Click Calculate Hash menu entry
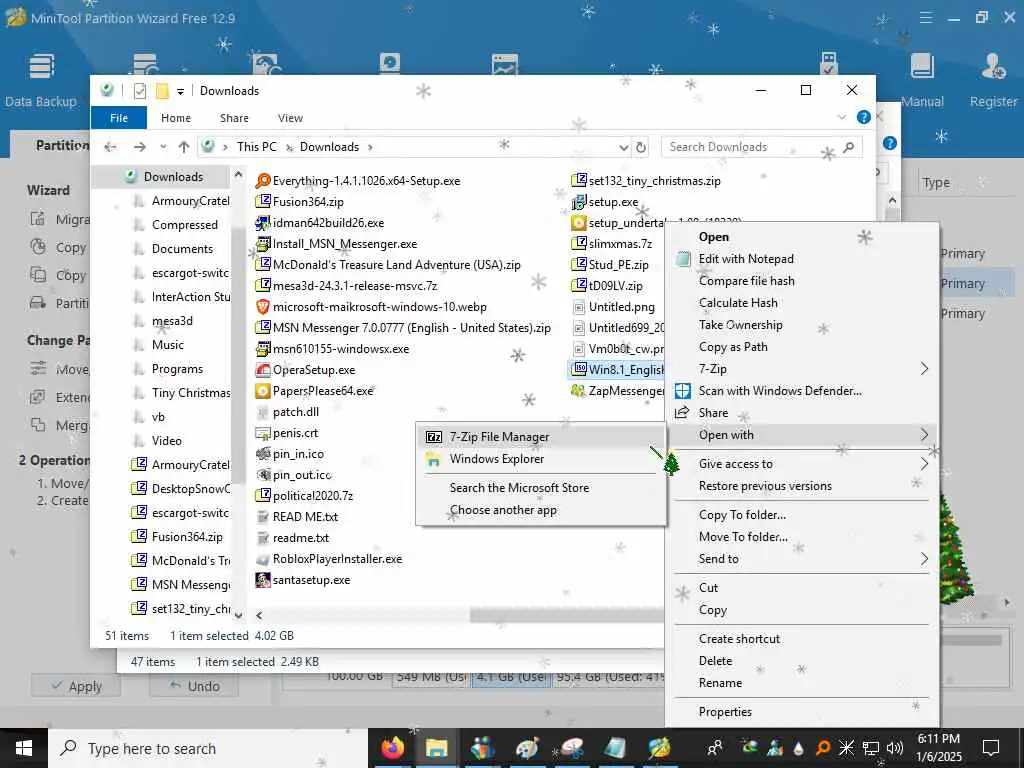The height and width of the screenshot is (768, 1024). (802, 303)
